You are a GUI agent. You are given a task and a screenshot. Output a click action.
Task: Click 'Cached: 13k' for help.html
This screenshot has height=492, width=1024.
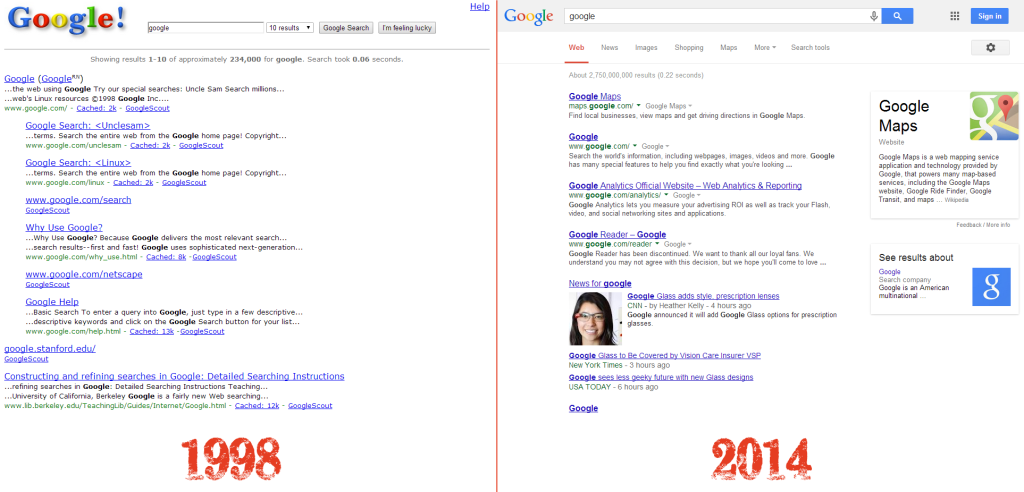click(x=152, y=332)
